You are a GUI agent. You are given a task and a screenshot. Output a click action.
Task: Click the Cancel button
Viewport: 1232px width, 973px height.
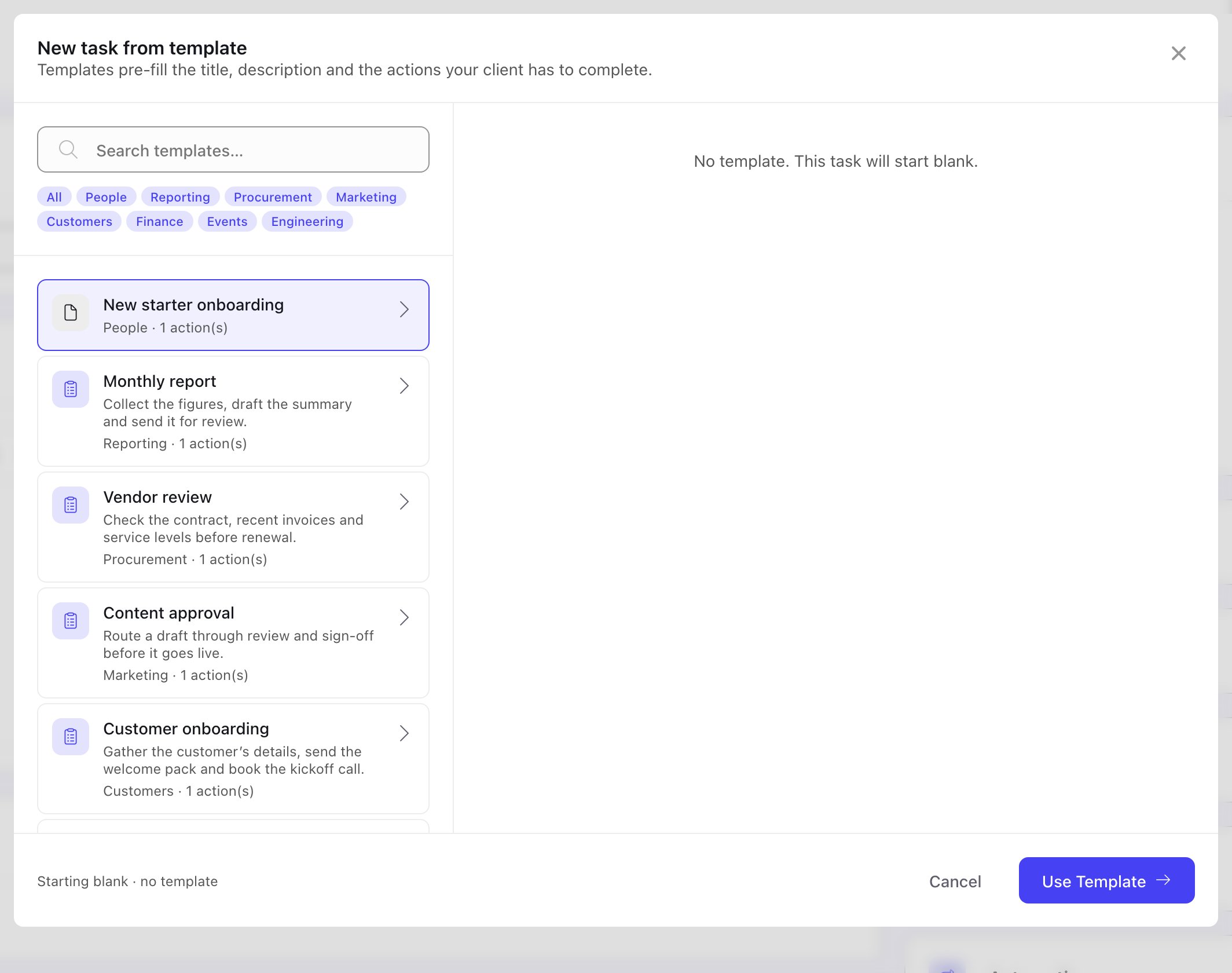[955, 881]
